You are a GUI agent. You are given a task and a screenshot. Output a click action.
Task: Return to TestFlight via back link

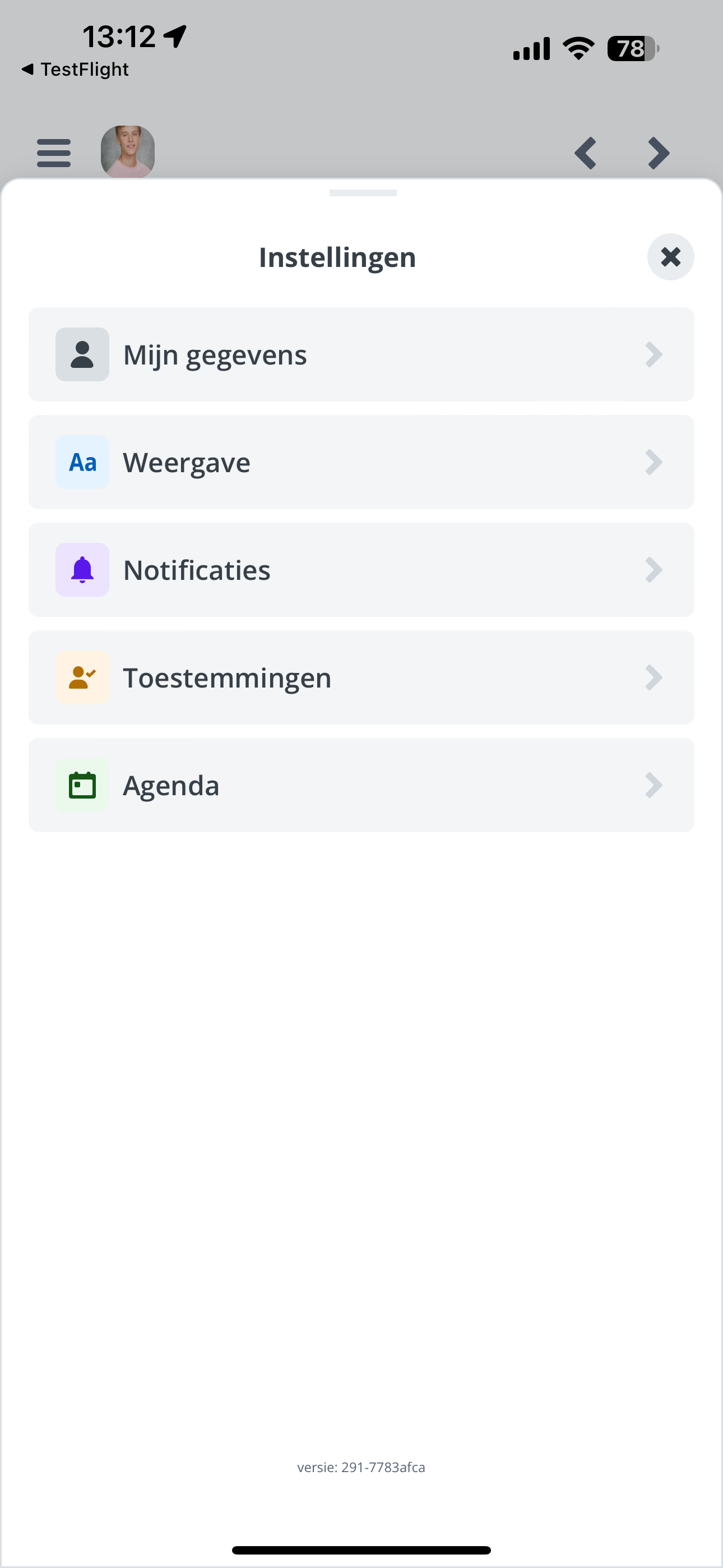point(75,70)
